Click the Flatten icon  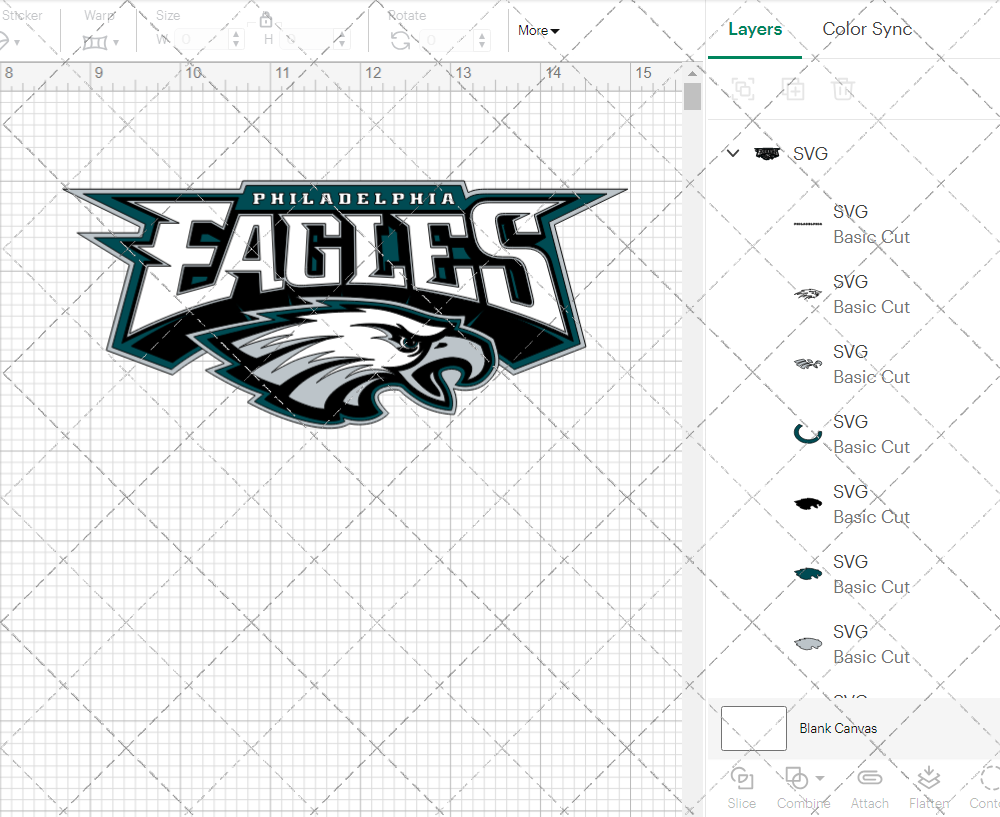tap(929, 779)
